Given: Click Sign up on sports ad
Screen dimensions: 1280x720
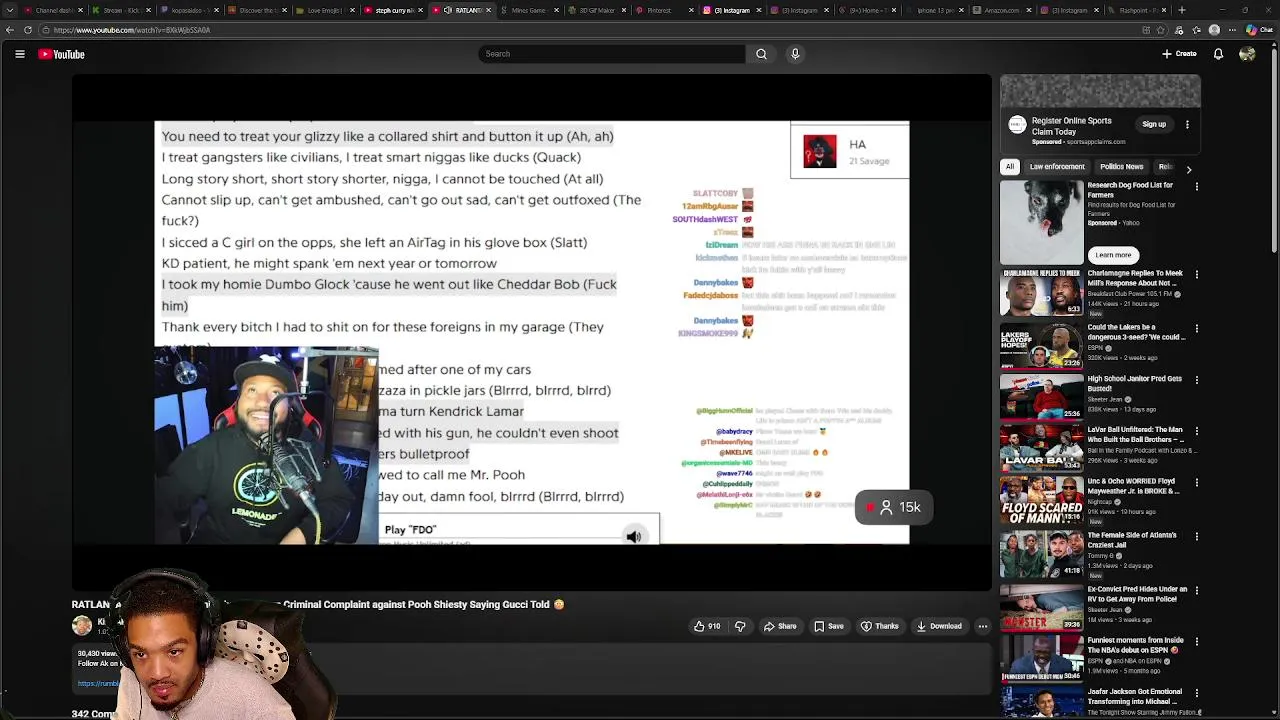Looking at the screenshot, I should click(x=1154, y=125).
